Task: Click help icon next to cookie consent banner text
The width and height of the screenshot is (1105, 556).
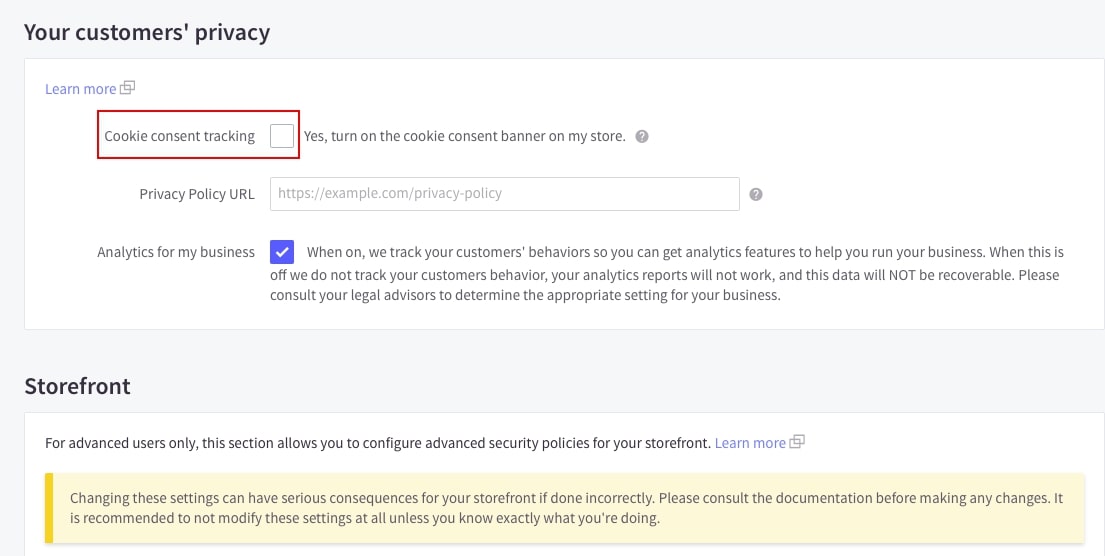Action: tap(642, 137)
